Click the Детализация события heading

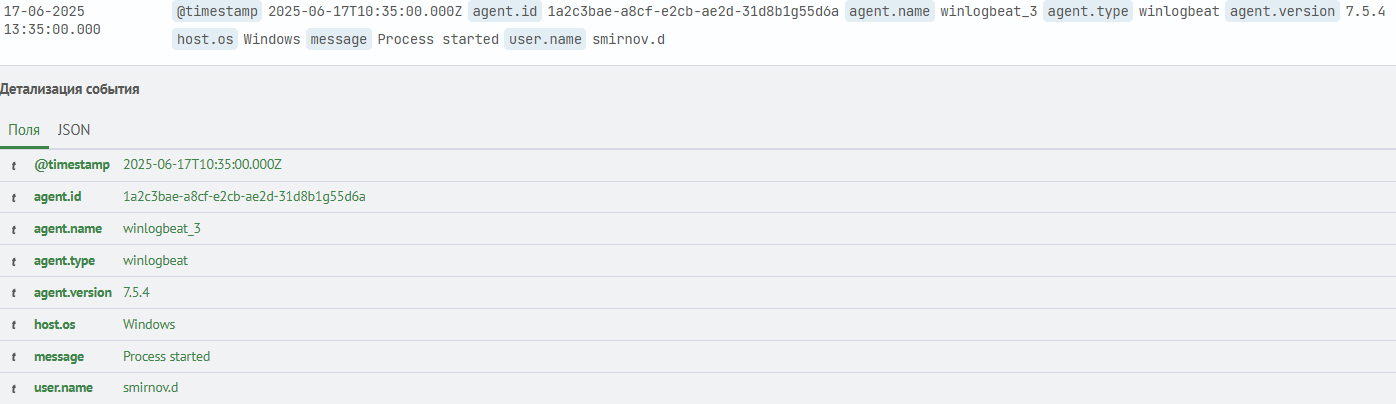tap(69, 90)
